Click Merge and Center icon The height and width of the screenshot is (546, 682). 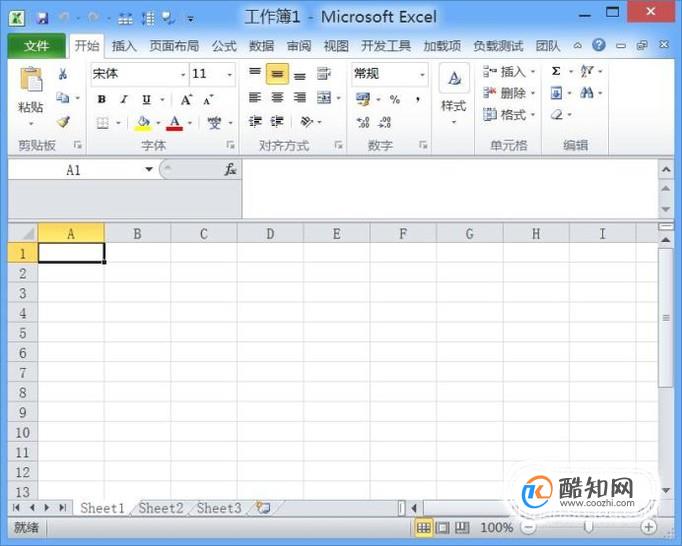click(324, 98)
